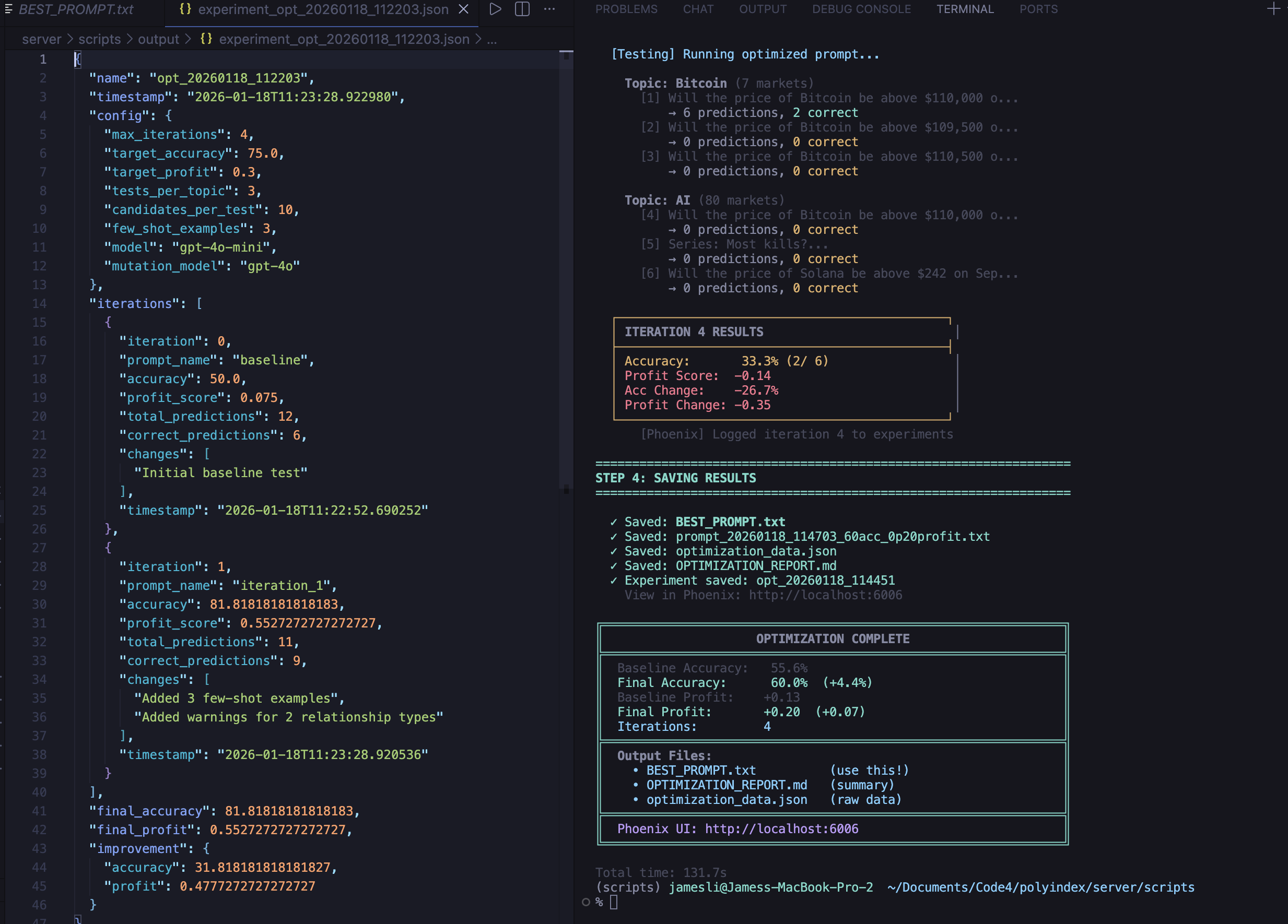Viewport: 1288px width, 924px height.
Task: Create a new terminal with plus icon
Action: (1273, 9)
